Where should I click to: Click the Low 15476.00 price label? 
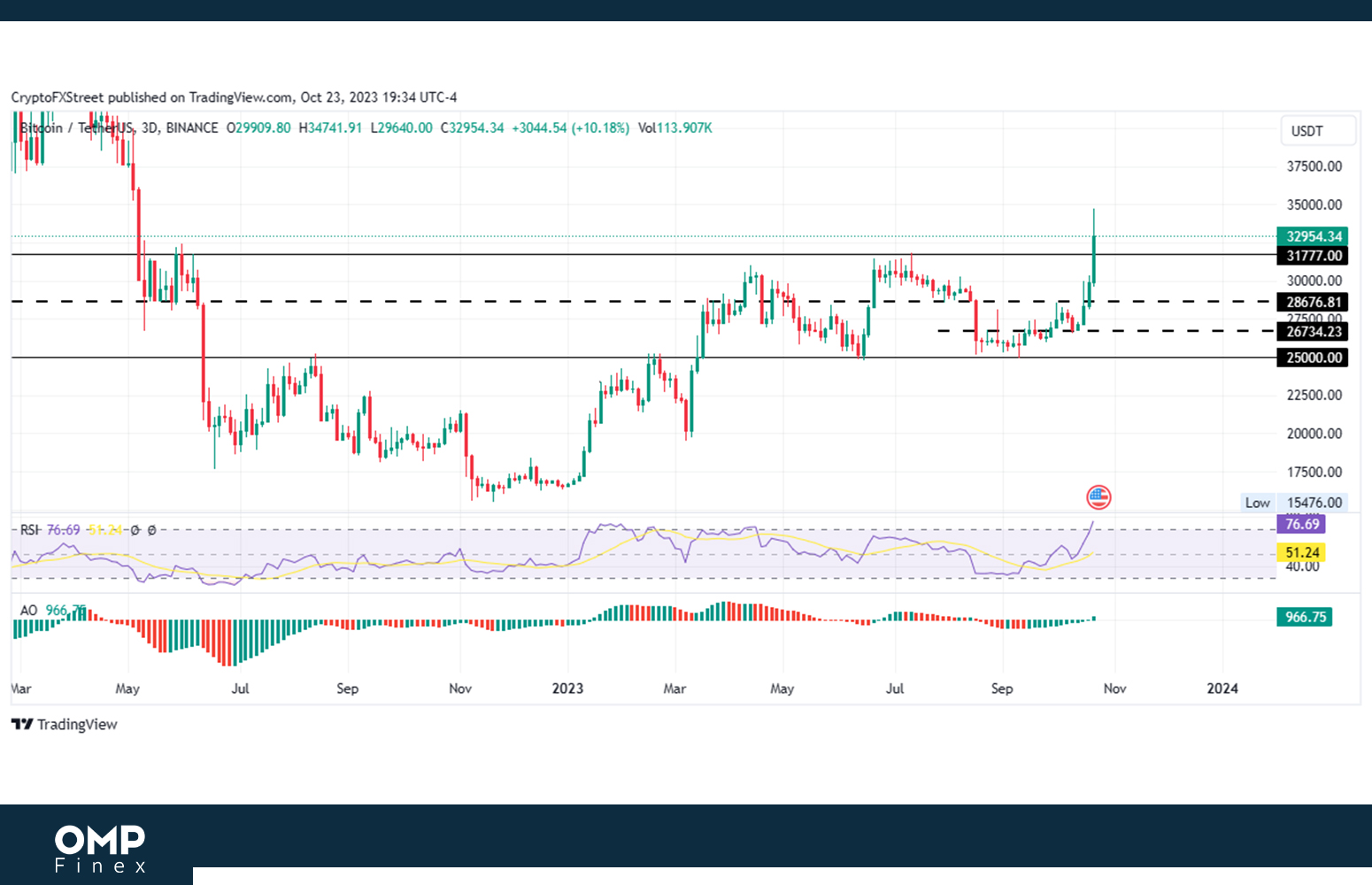coord(1293,503)
